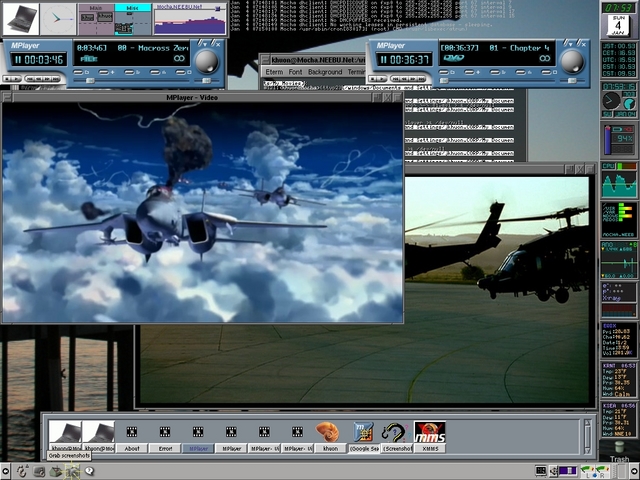
Task: Click the folder-icon oval button in DVD MPlayer
Action: point(444,72)
